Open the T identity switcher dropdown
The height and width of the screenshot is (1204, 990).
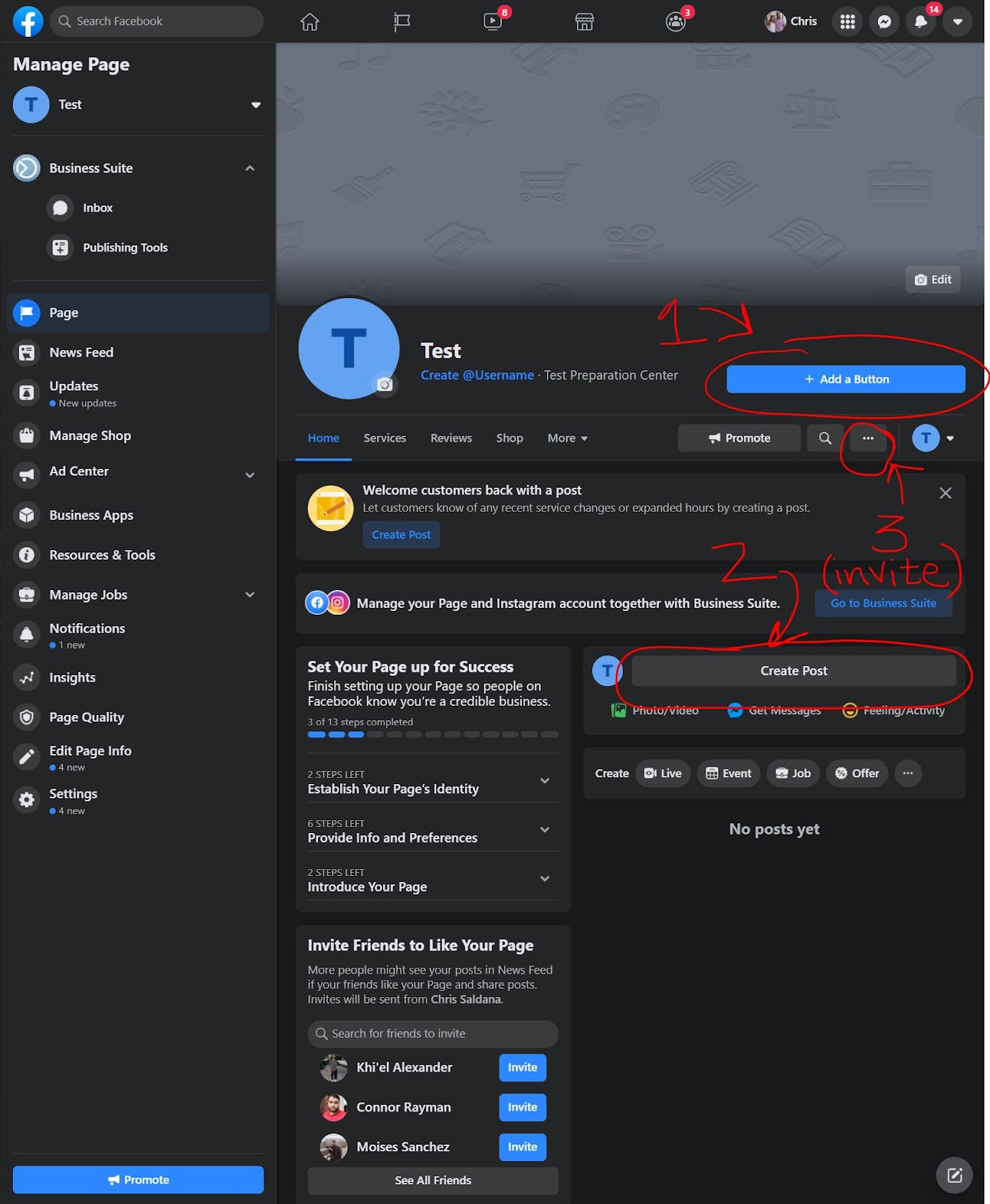pyautogui.click(x=933, y=438)
